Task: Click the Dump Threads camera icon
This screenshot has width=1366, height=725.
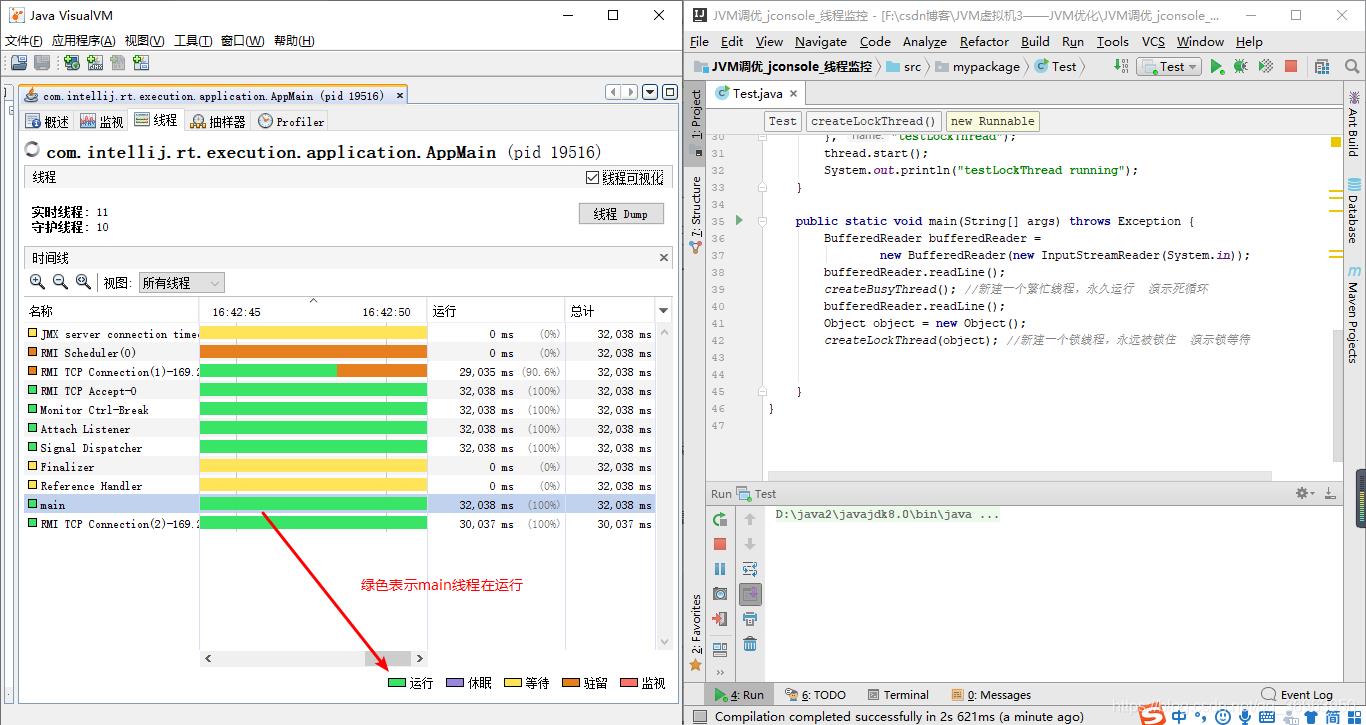Action: [x=720, y=594]
